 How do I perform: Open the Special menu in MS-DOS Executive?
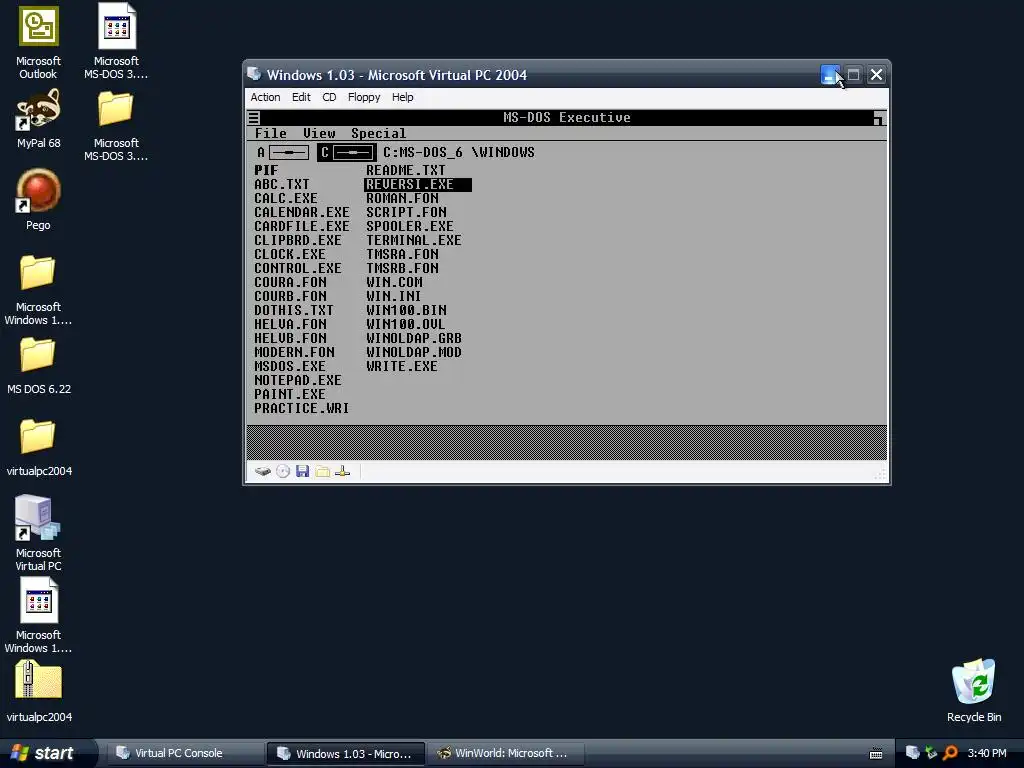pyautogui.click(x=378, y=133)
